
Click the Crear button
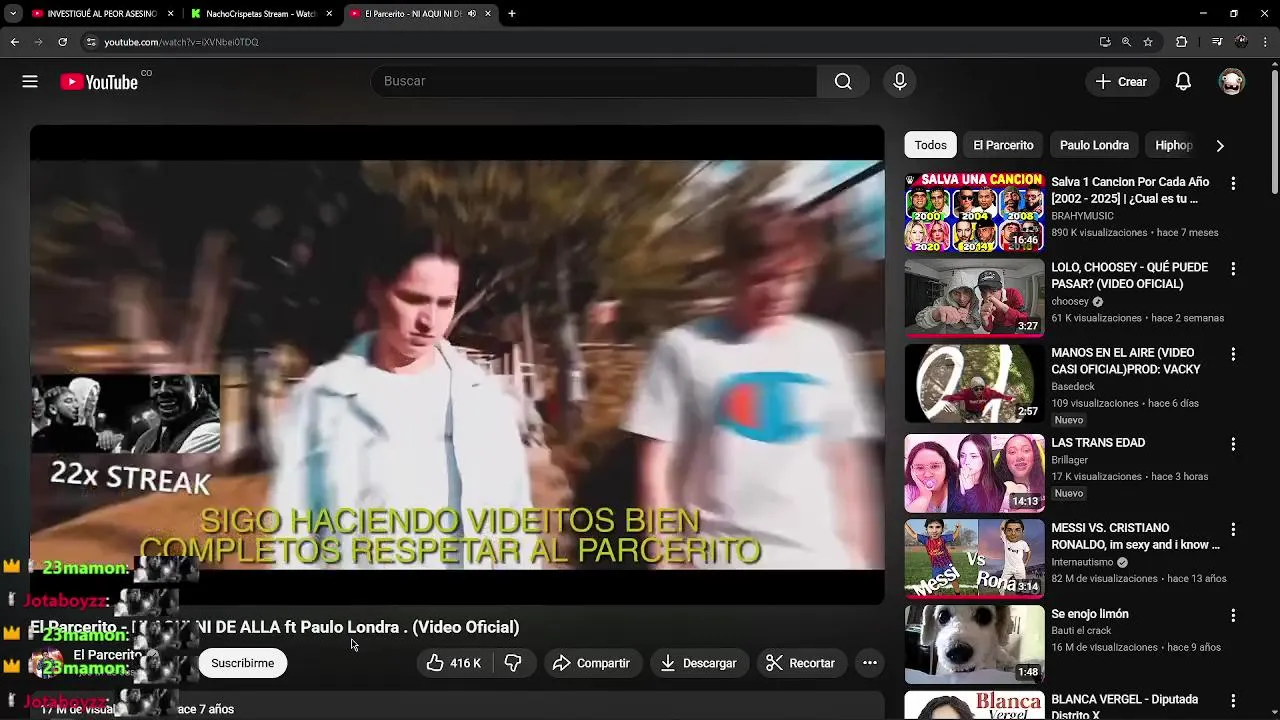tap(1121, 82)
